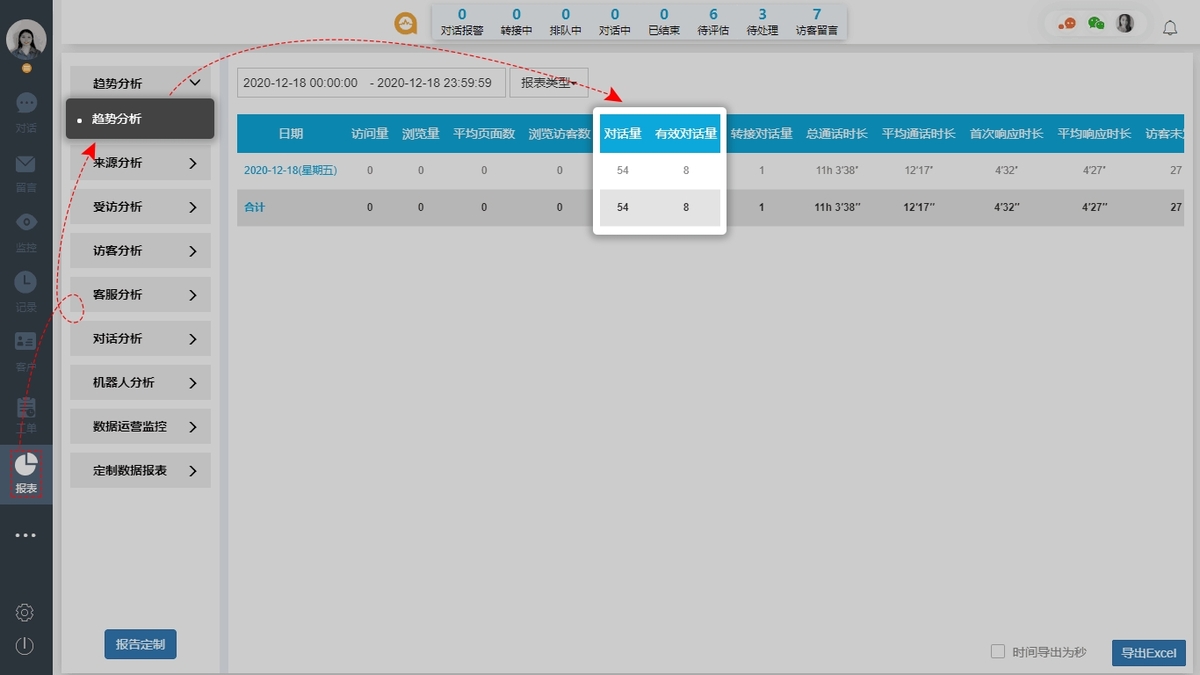Open the 客户 customer card icon
1200x675 pixels.
26,342
